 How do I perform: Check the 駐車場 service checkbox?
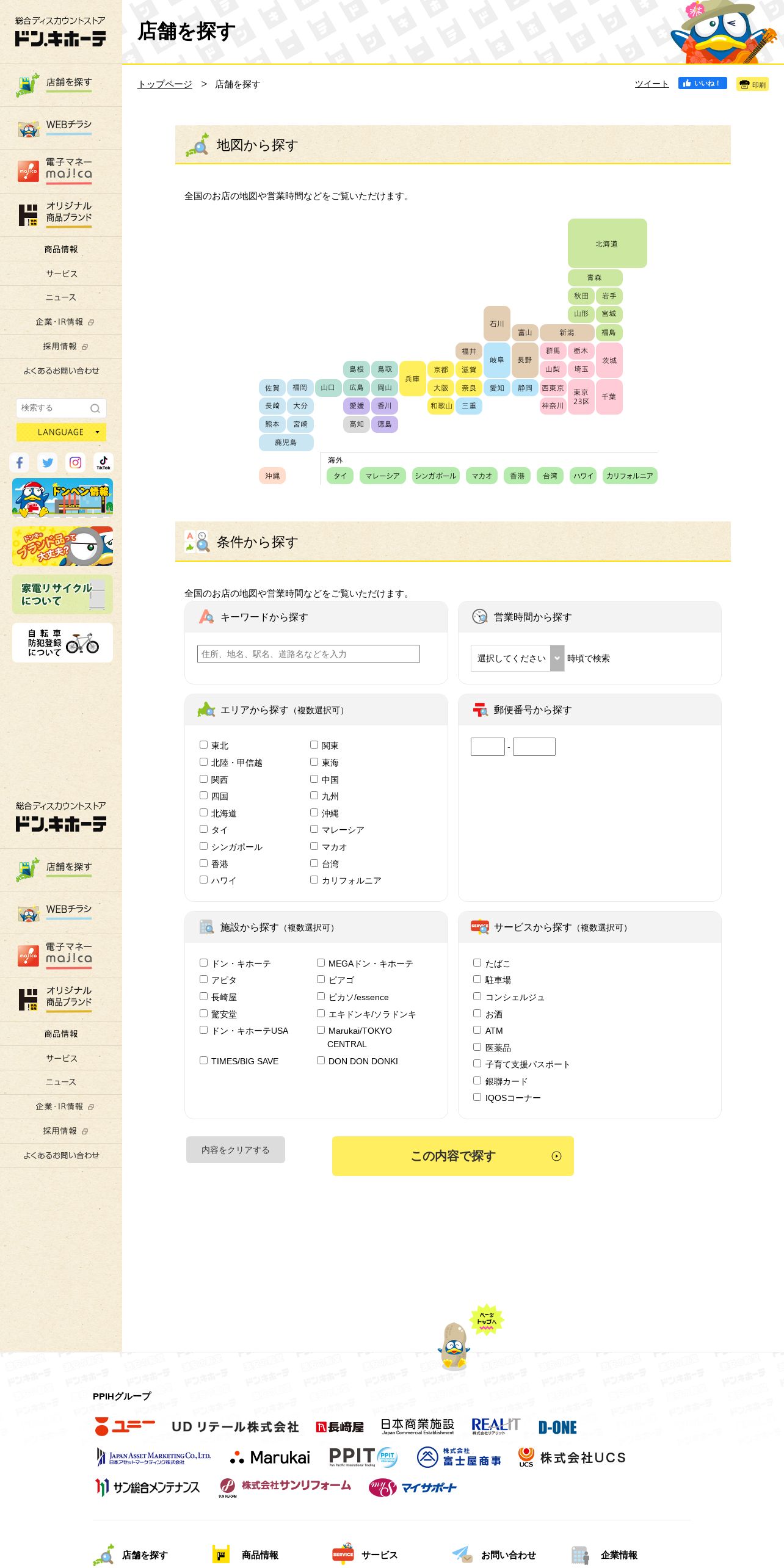(x=477, y=979)
